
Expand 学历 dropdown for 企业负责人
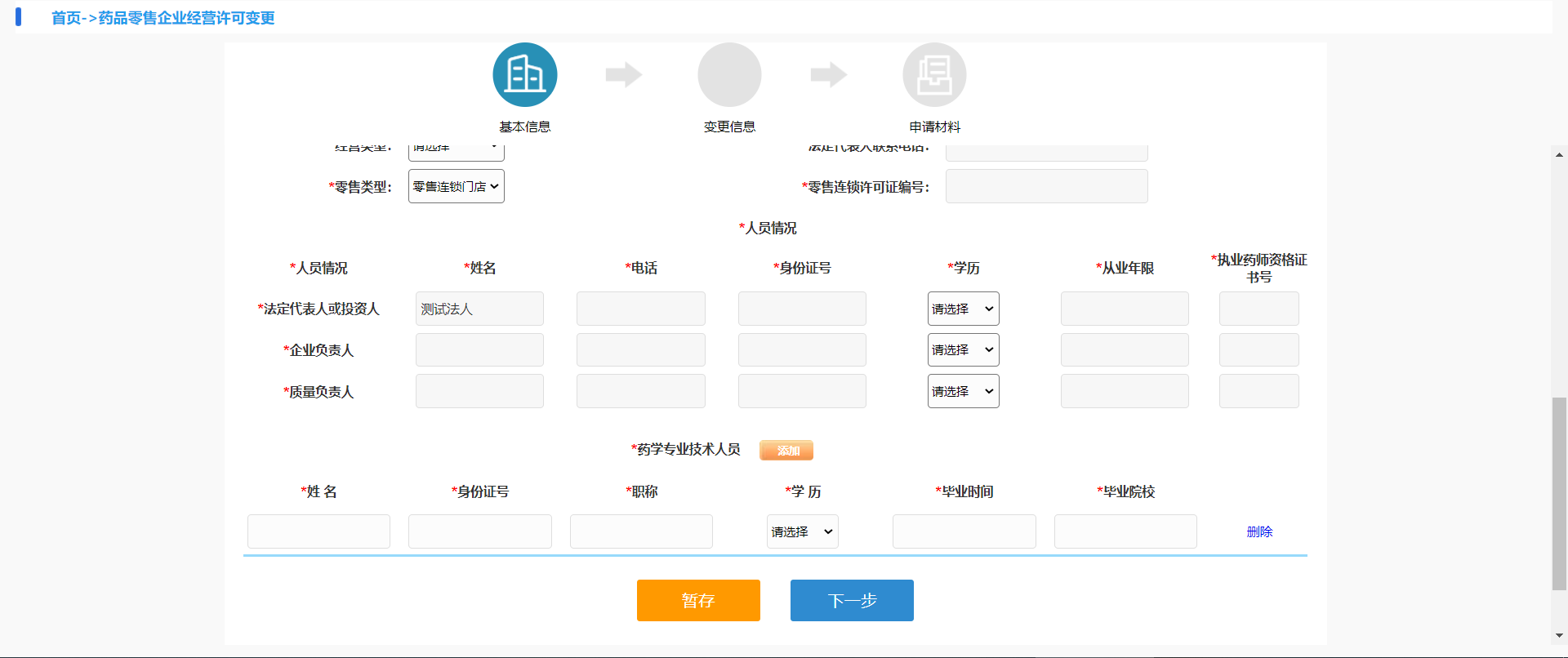point(963,349)
